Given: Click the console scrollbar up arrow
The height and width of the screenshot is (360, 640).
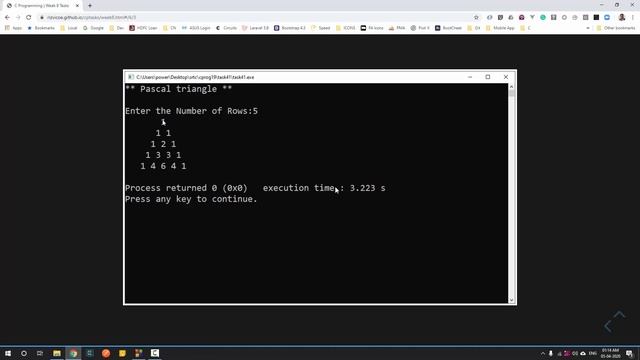Looking at the screenshot, I should coord(511,87).
